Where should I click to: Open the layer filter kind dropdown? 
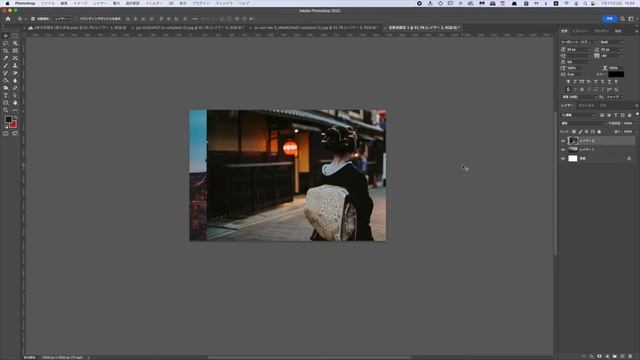(x=578, y=115)
